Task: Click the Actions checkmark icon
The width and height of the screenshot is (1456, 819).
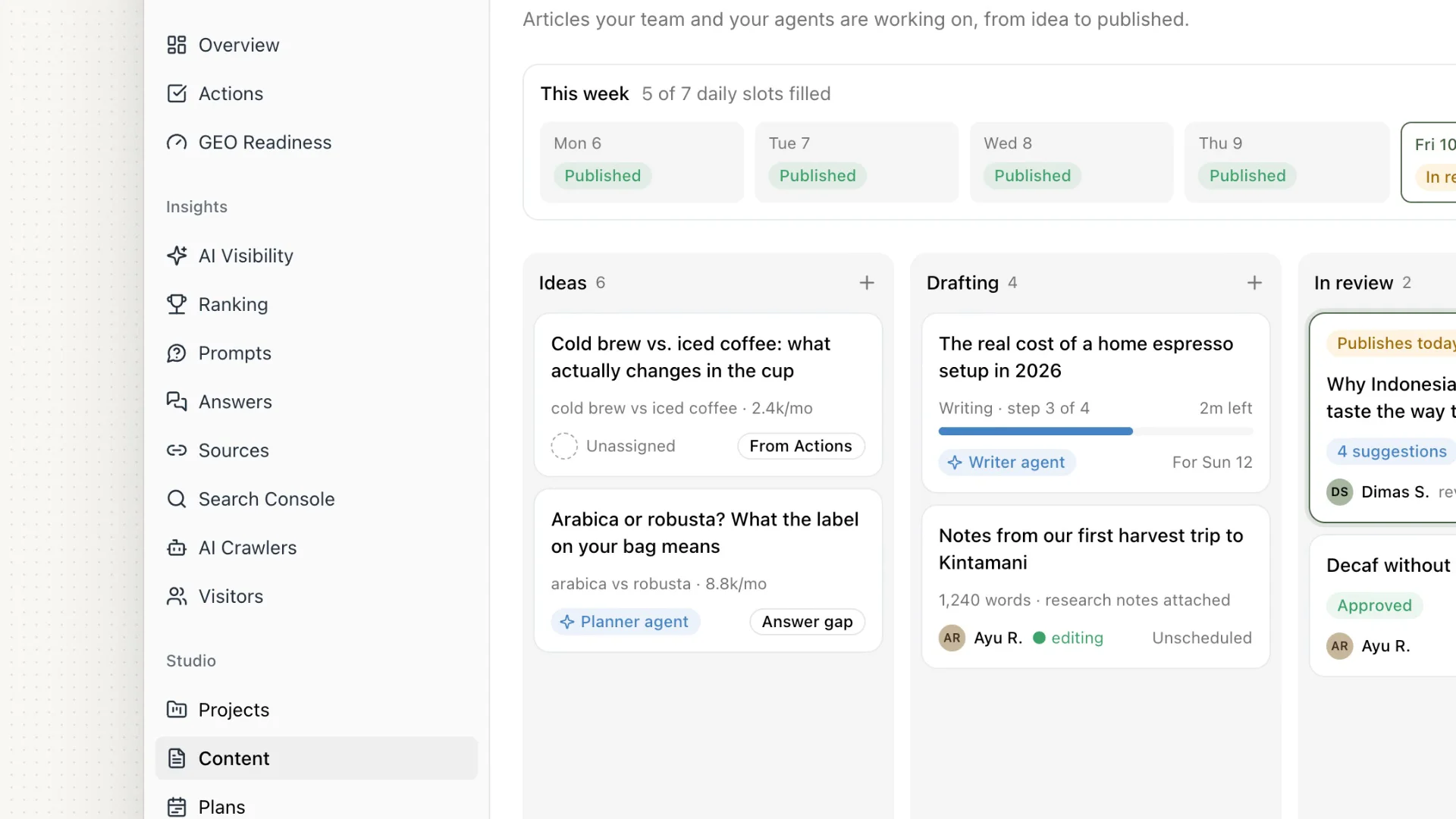Action: 177,94
